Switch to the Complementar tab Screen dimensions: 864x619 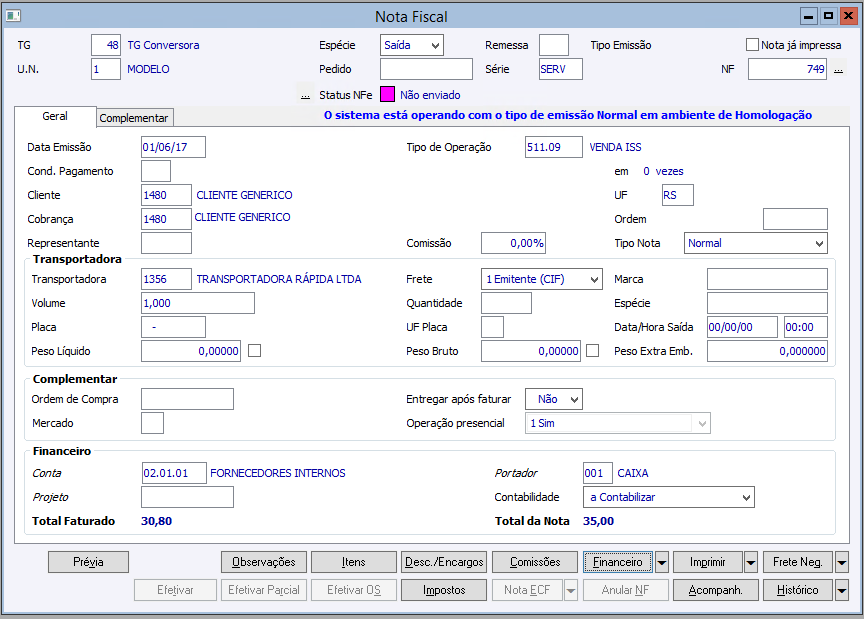[x=134, y=118]
